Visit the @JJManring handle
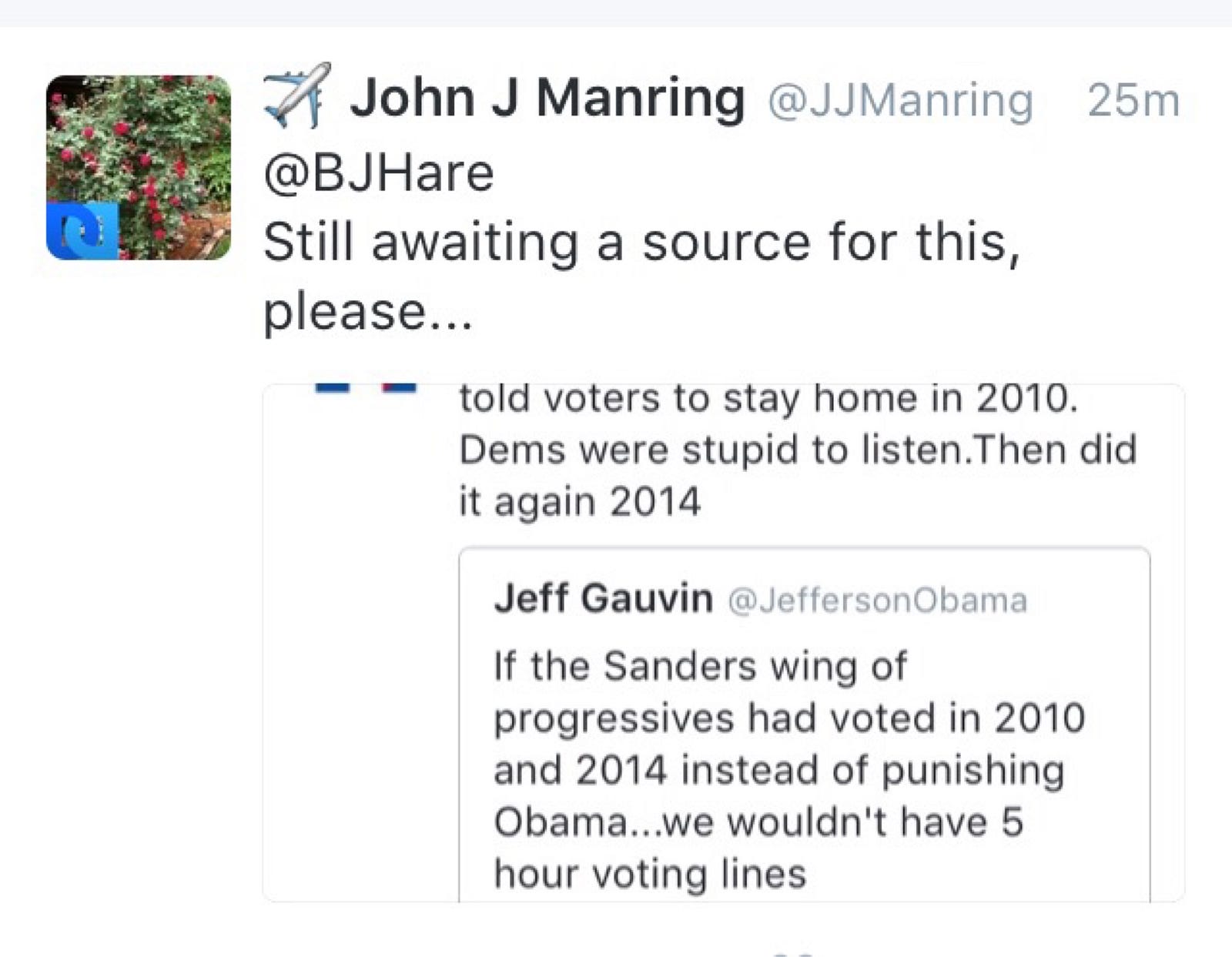This screenshot has width=1232, height=957. 900,101
